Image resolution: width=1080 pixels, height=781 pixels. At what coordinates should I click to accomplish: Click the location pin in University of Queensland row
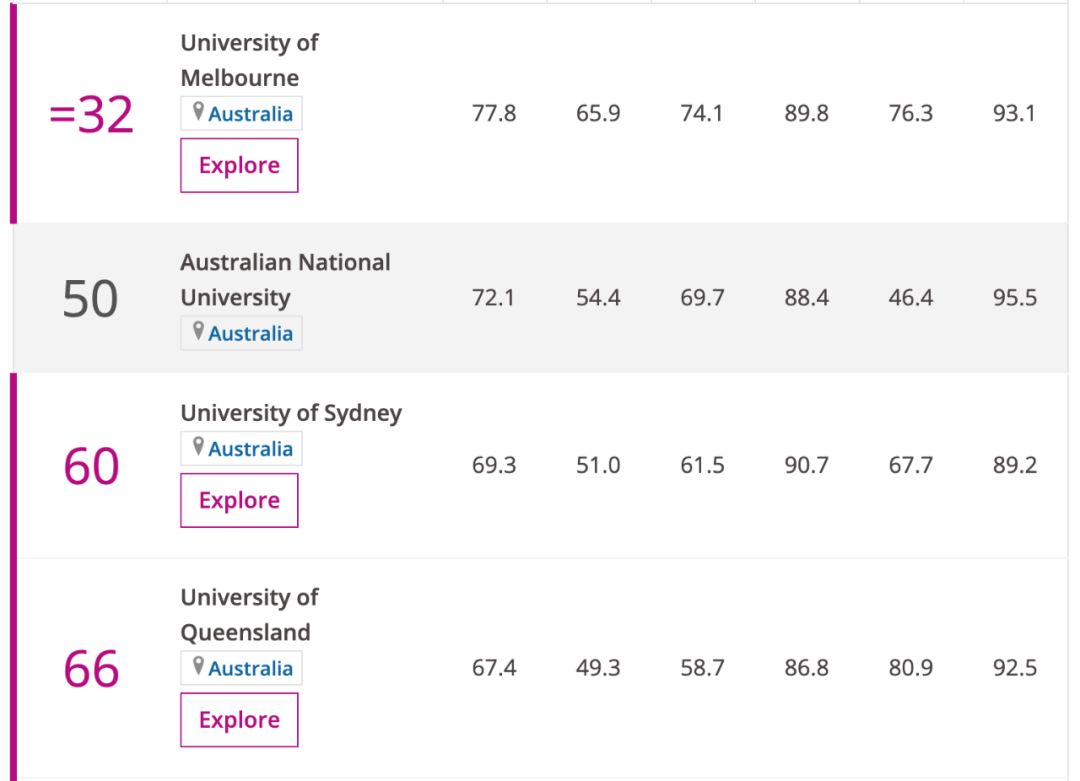[198, 667]
